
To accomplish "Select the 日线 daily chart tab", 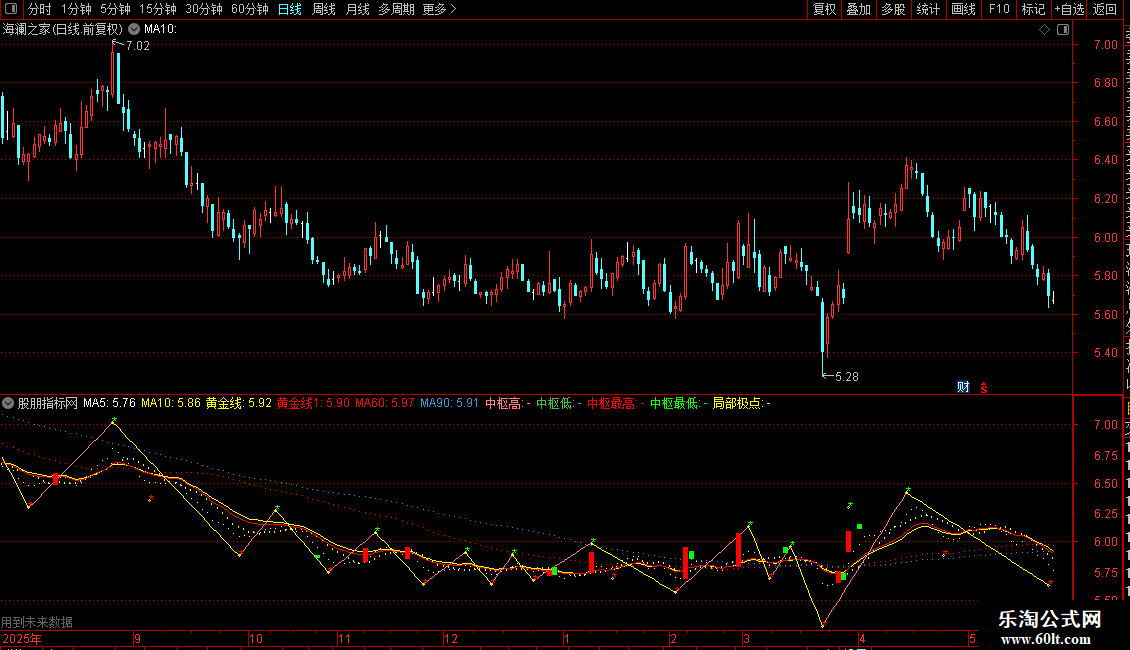I will click(x=290, y=9).
